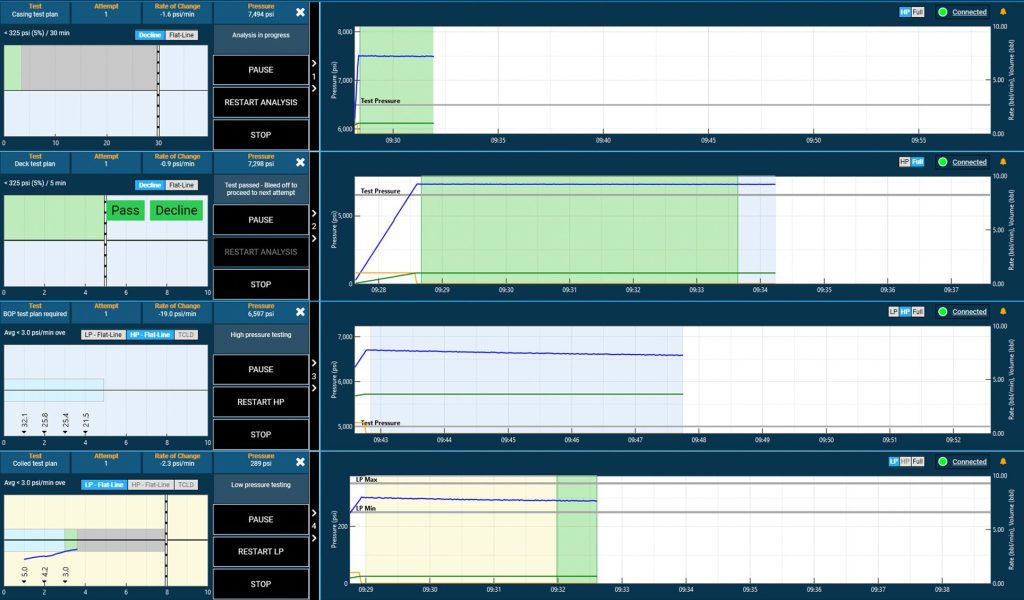The width and height of the screenshot is (1024, 600).
Task: Click the alarm bell icon on the BOP chart
Action: pos(1003,311)
